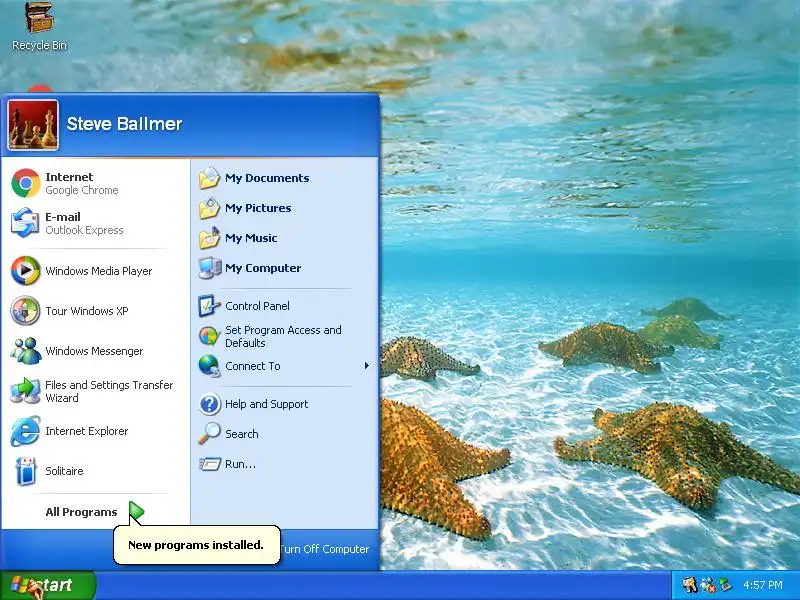Screen dimensions: 800x600
Task: Select the Steve Ballmer user name
Action: pyautogui.click(x=124, y=123)
